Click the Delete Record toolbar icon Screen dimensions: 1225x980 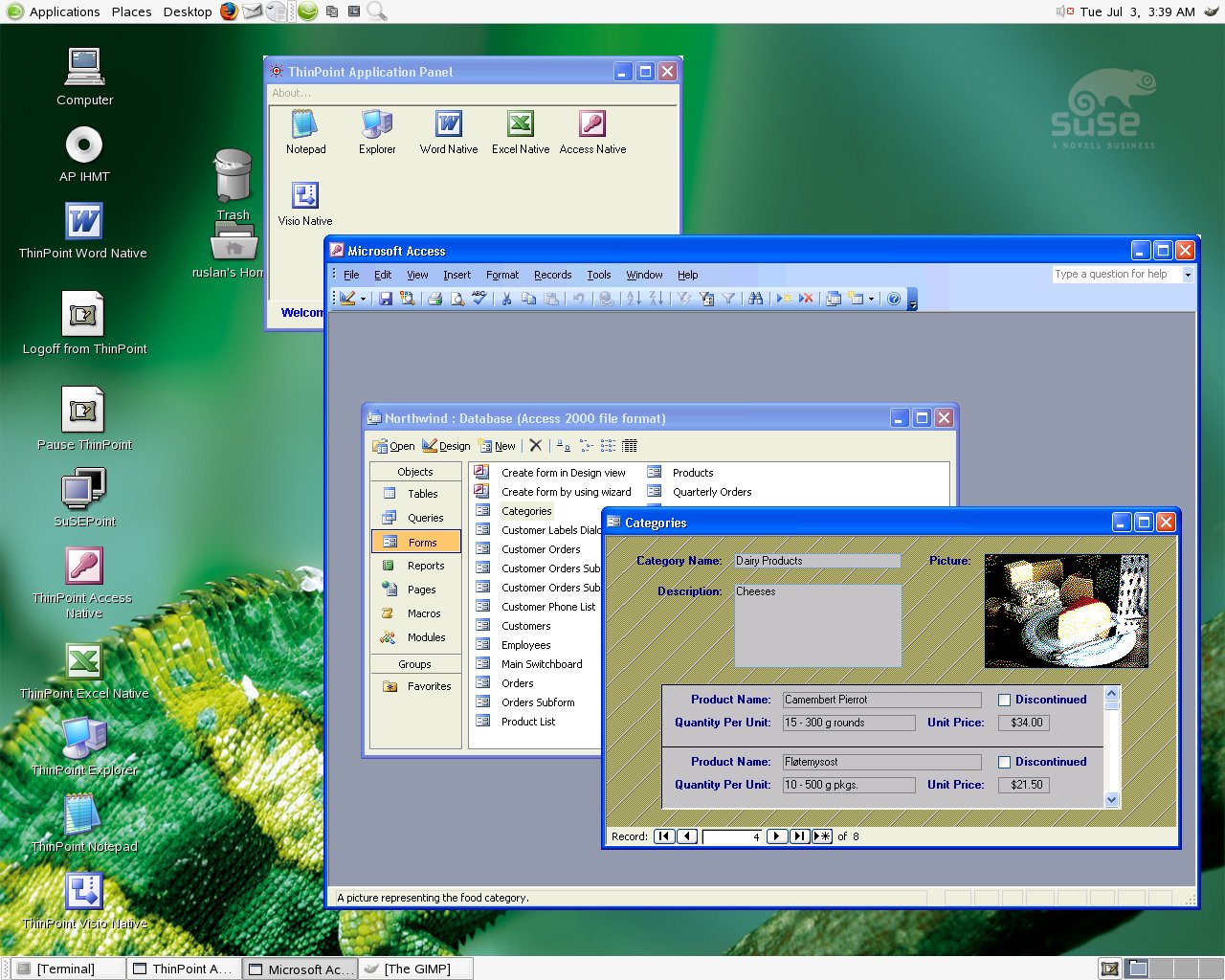pyautogui.click(x=806, y=299)
